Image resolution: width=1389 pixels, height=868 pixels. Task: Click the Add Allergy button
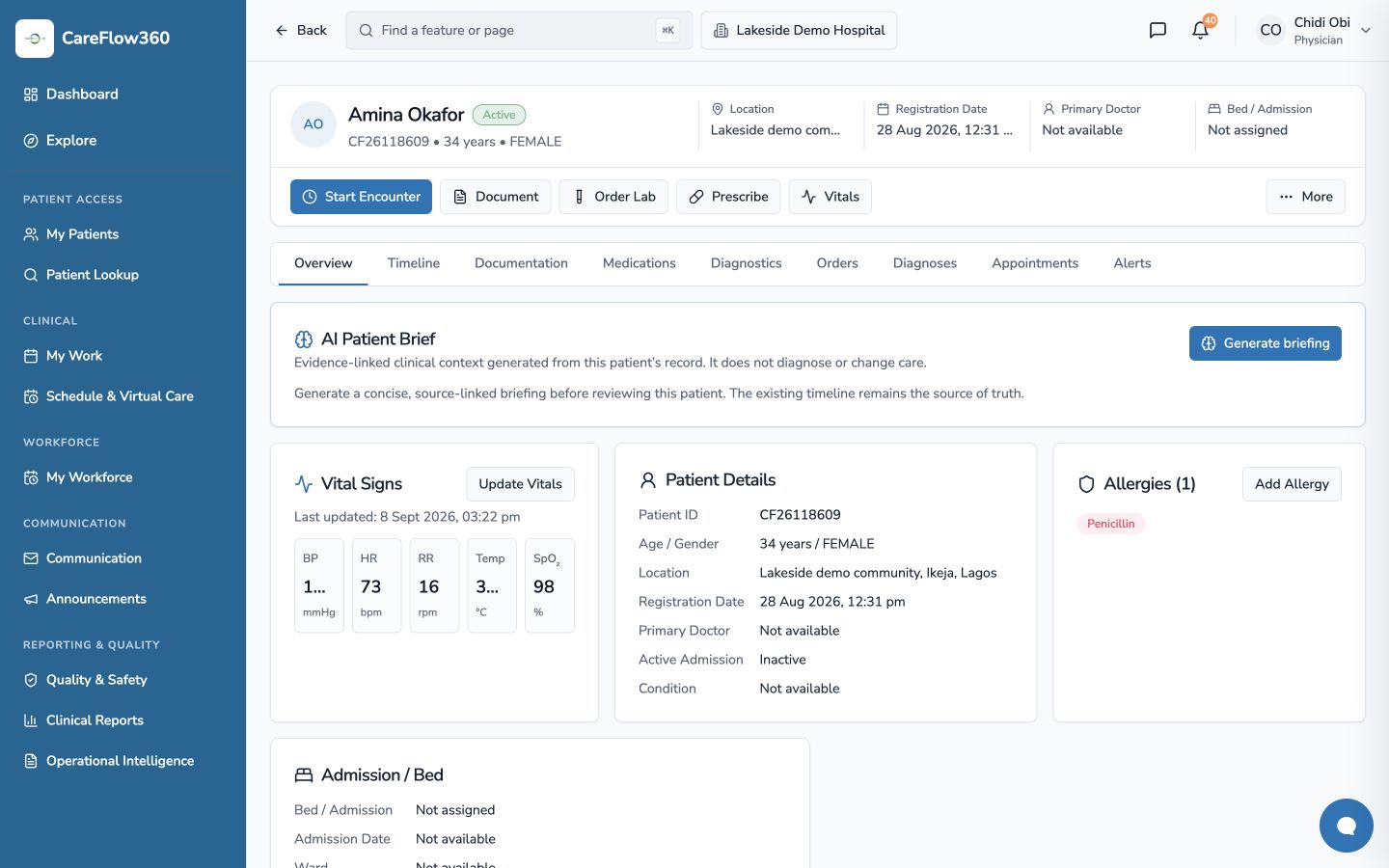[1292, 484]
